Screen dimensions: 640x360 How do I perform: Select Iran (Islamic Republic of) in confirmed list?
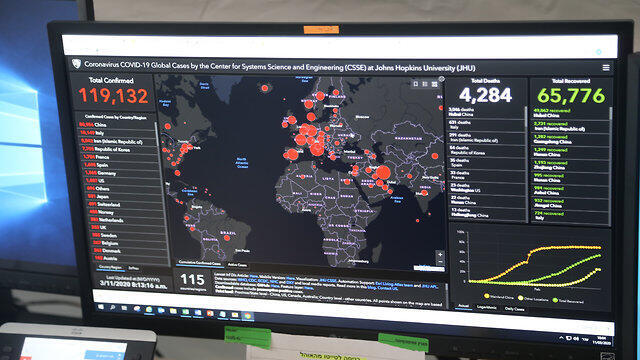117,141
